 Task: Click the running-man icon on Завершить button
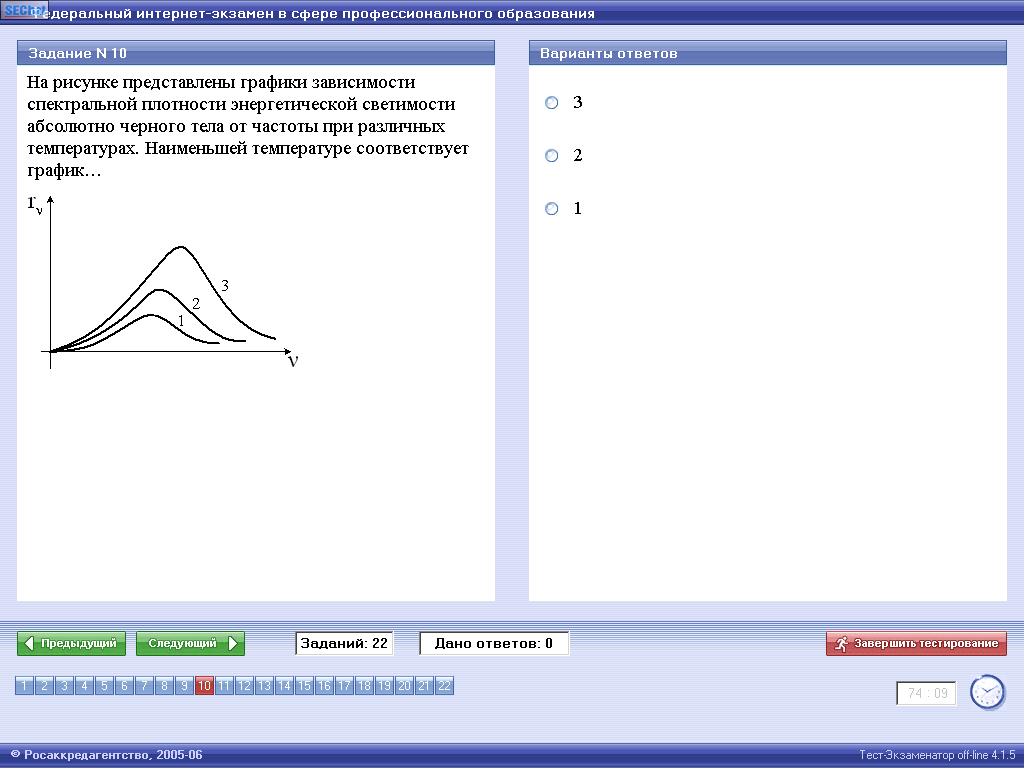point(841,643)
